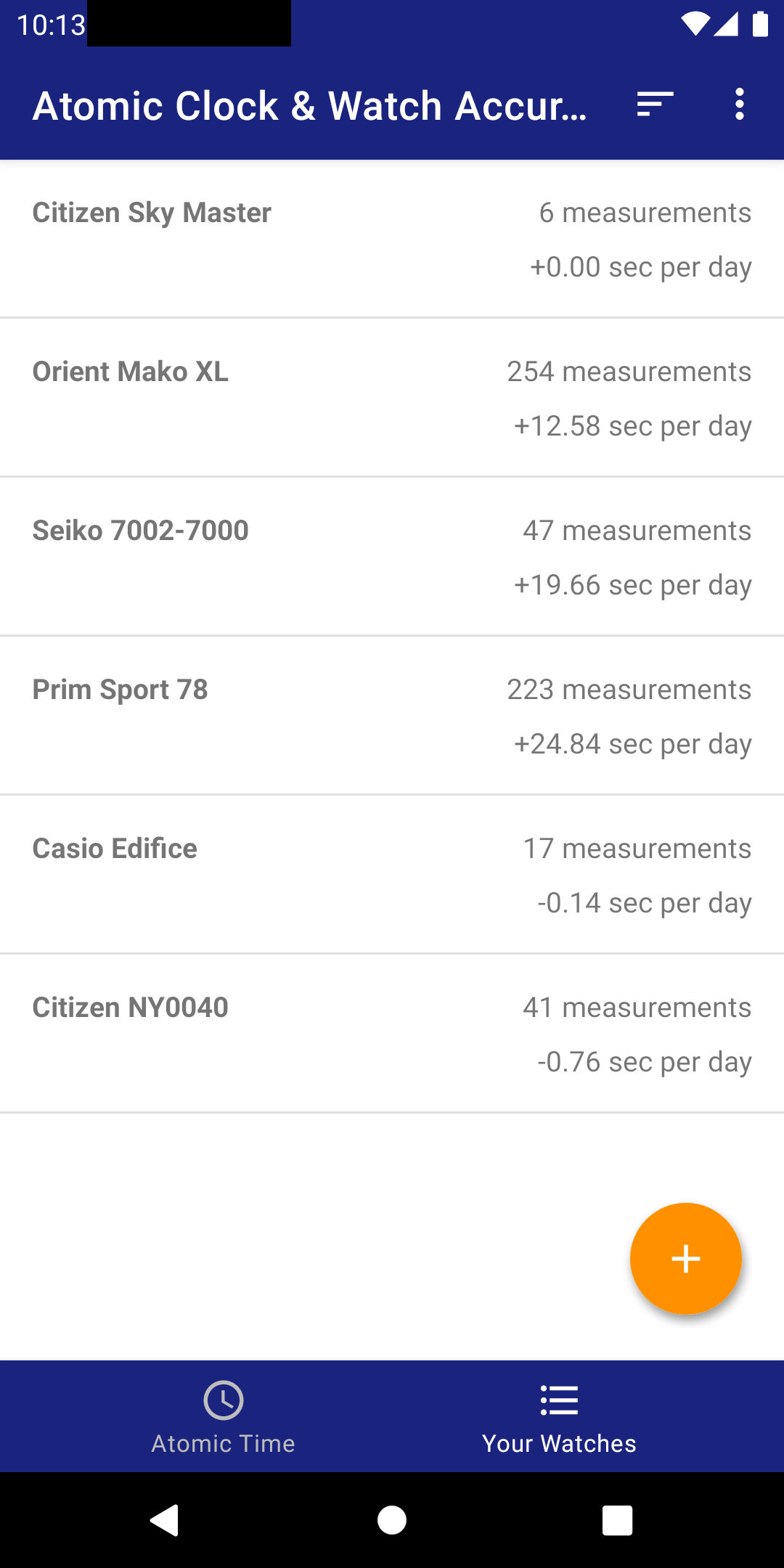
Task: Open the Citizen NY0040 watch
Action: coord(131,1008)
